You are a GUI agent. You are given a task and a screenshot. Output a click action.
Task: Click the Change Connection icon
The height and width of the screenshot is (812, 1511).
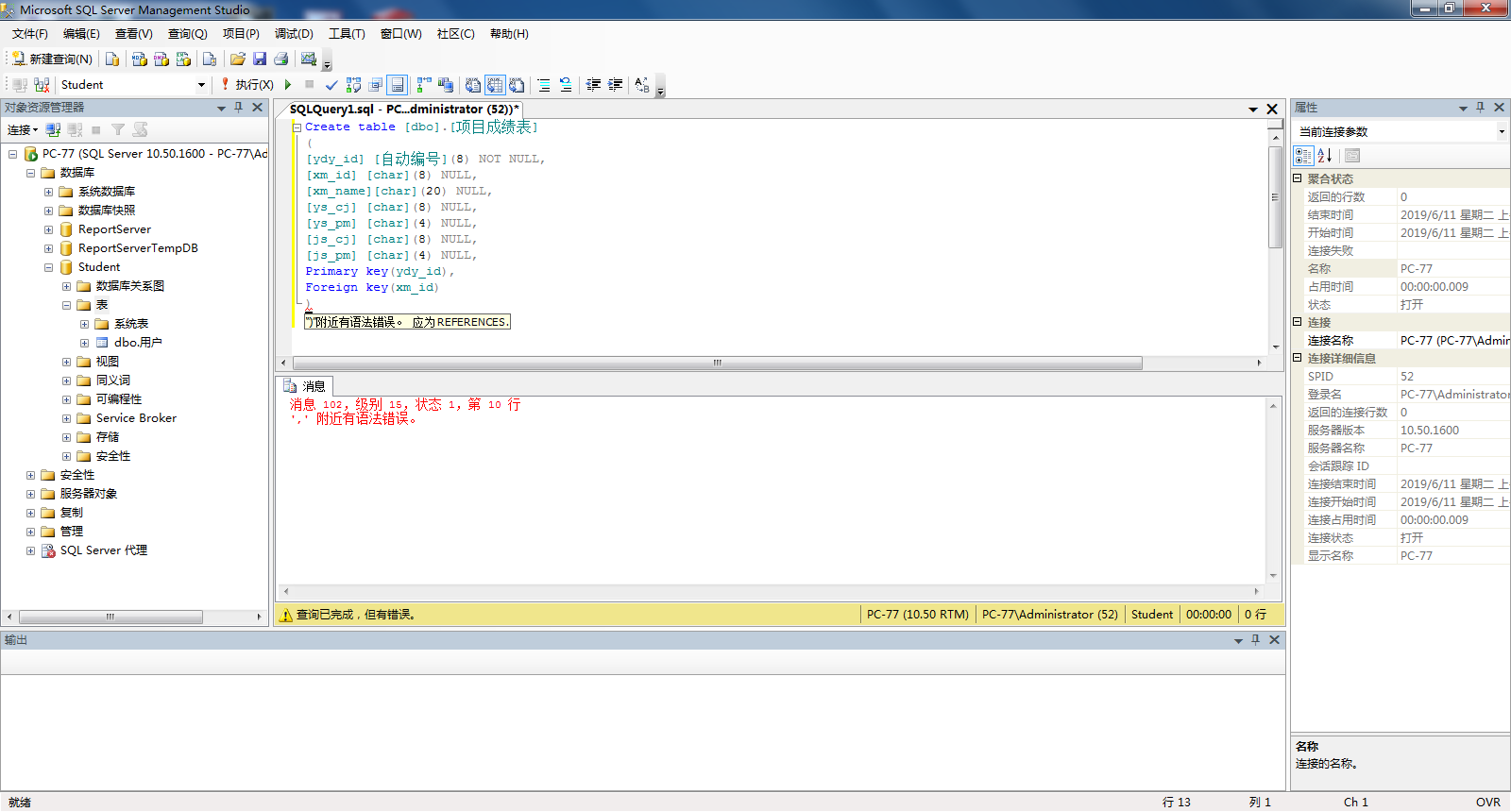click(x=42, y=85)
